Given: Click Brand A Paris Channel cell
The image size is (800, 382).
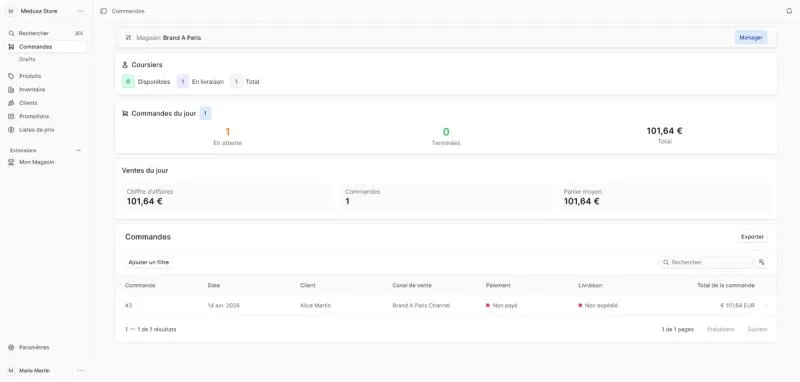Looking at the screenshot, I should point(421,305).
